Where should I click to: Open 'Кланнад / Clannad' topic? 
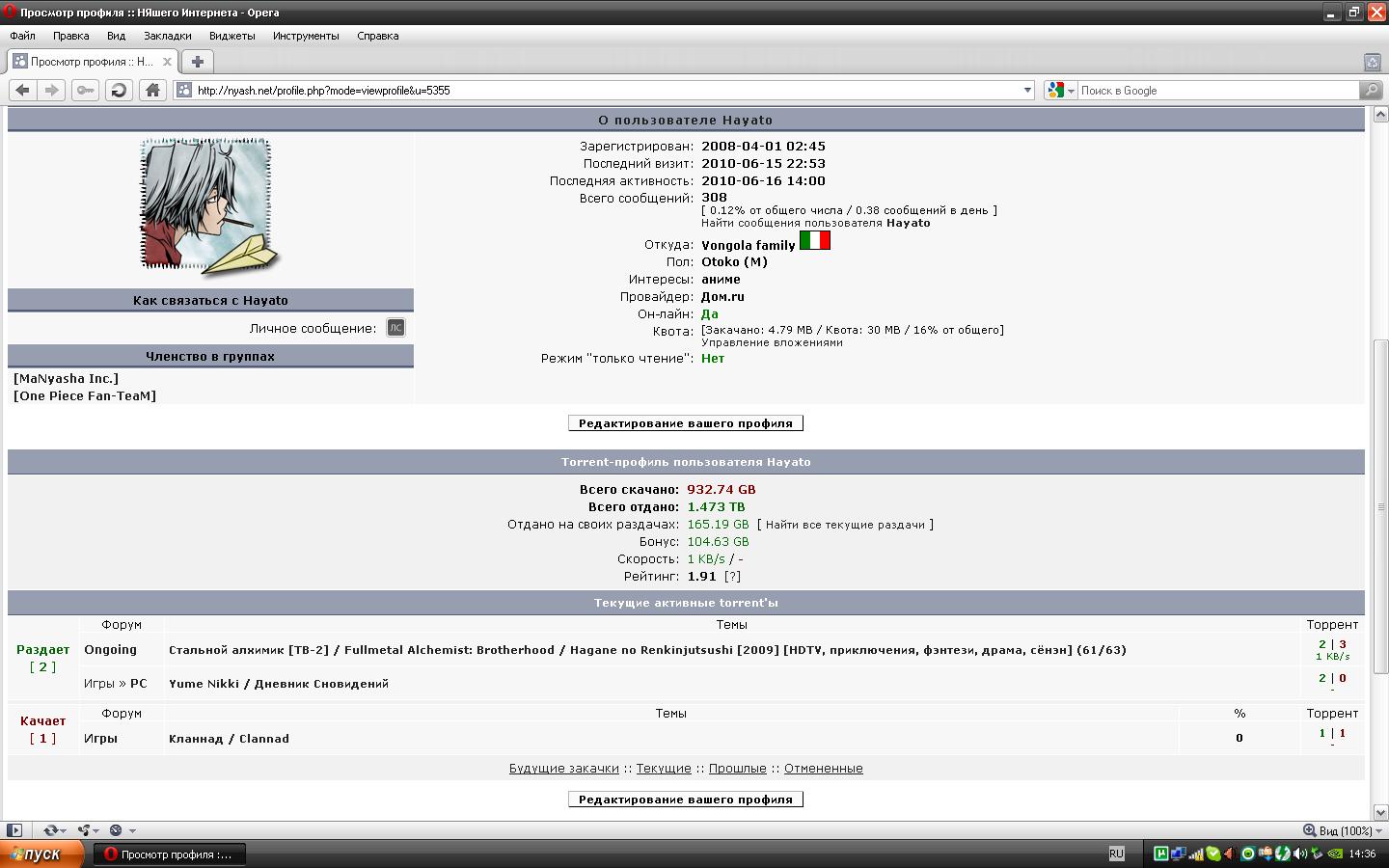pos(229,739)
